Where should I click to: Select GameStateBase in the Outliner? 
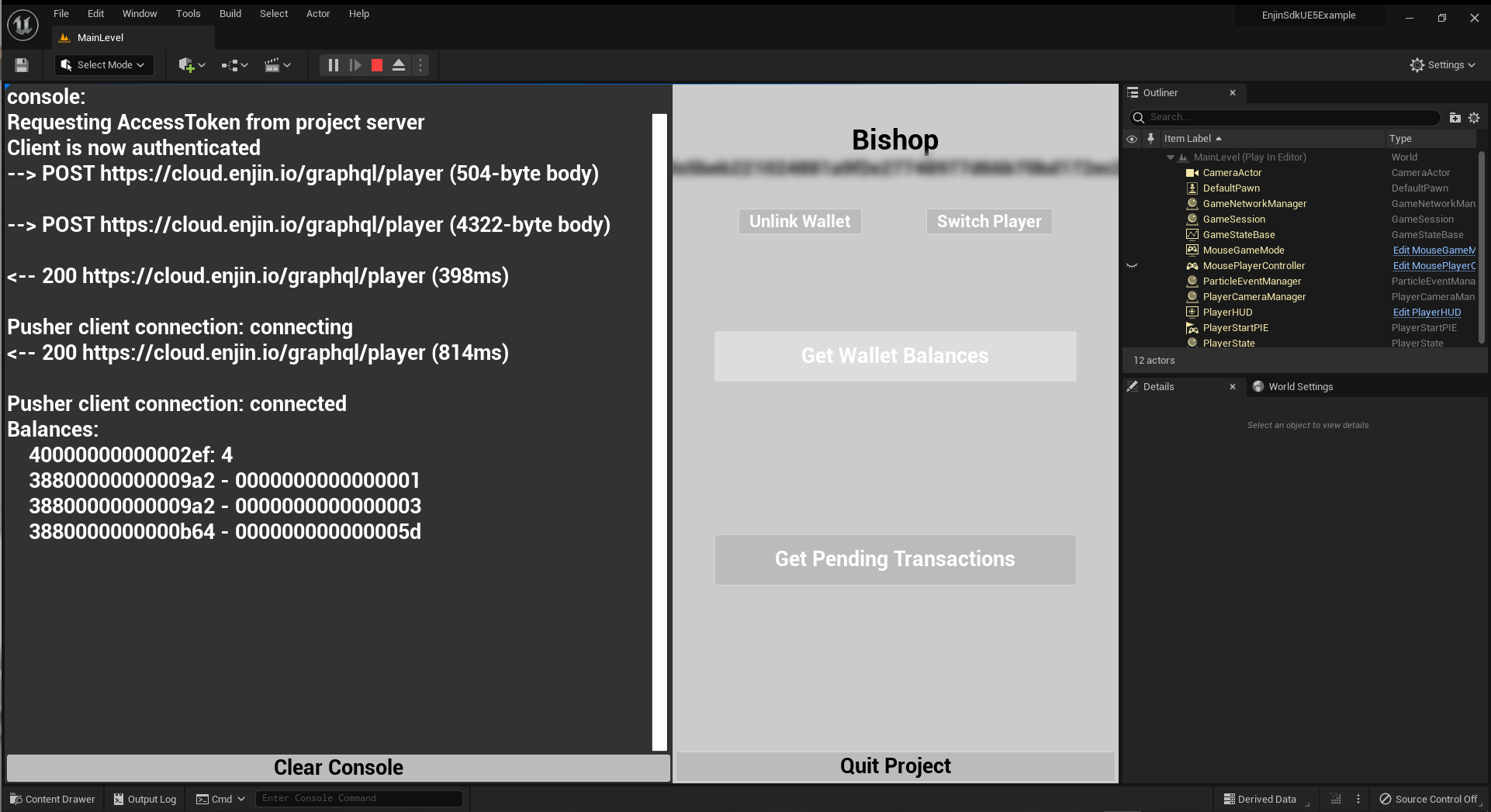pos(1239,235)
